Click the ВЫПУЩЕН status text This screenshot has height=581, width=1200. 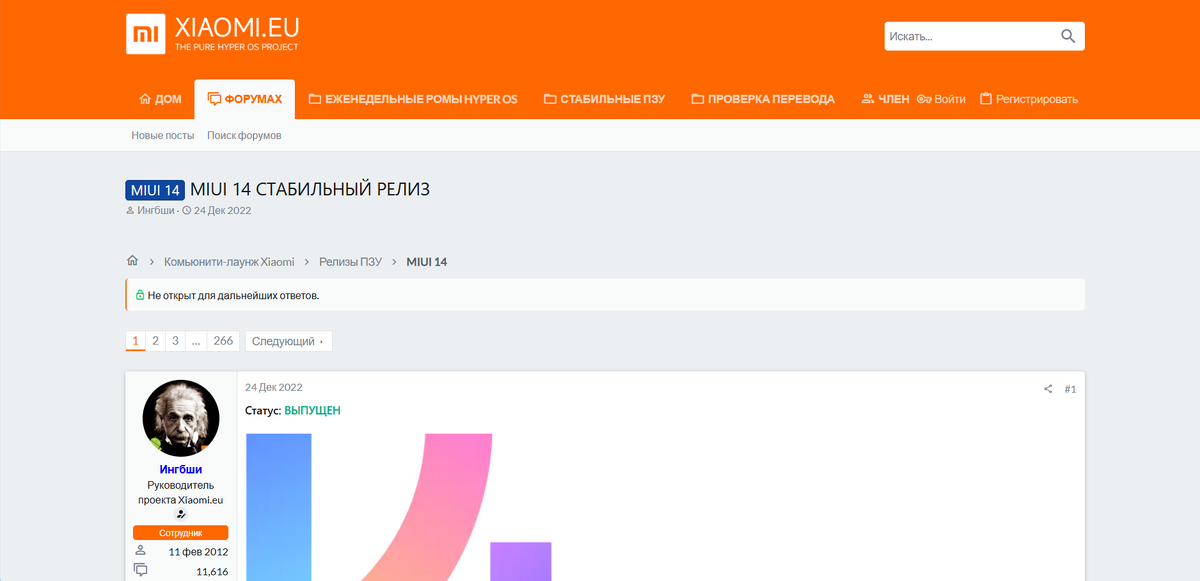[x=312, y=411]
